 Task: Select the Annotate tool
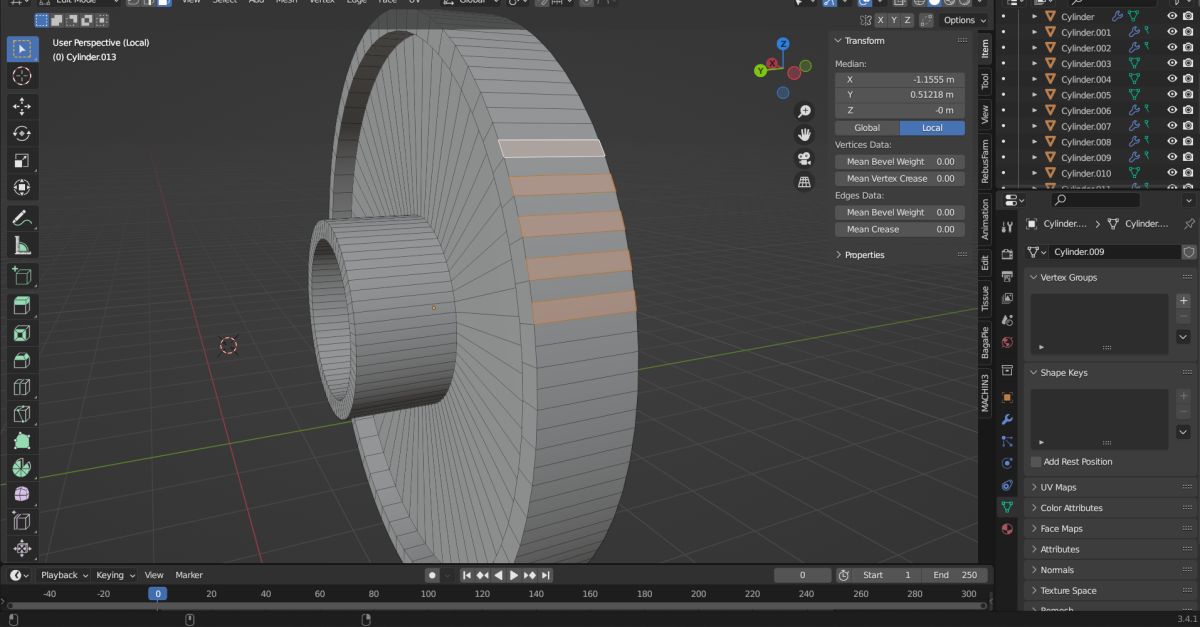[x=22, y=218]
